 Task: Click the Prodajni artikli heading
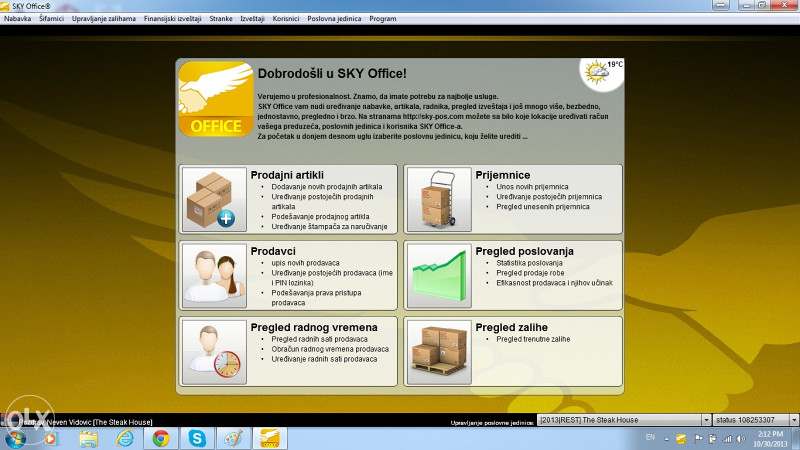click(287, 175)
